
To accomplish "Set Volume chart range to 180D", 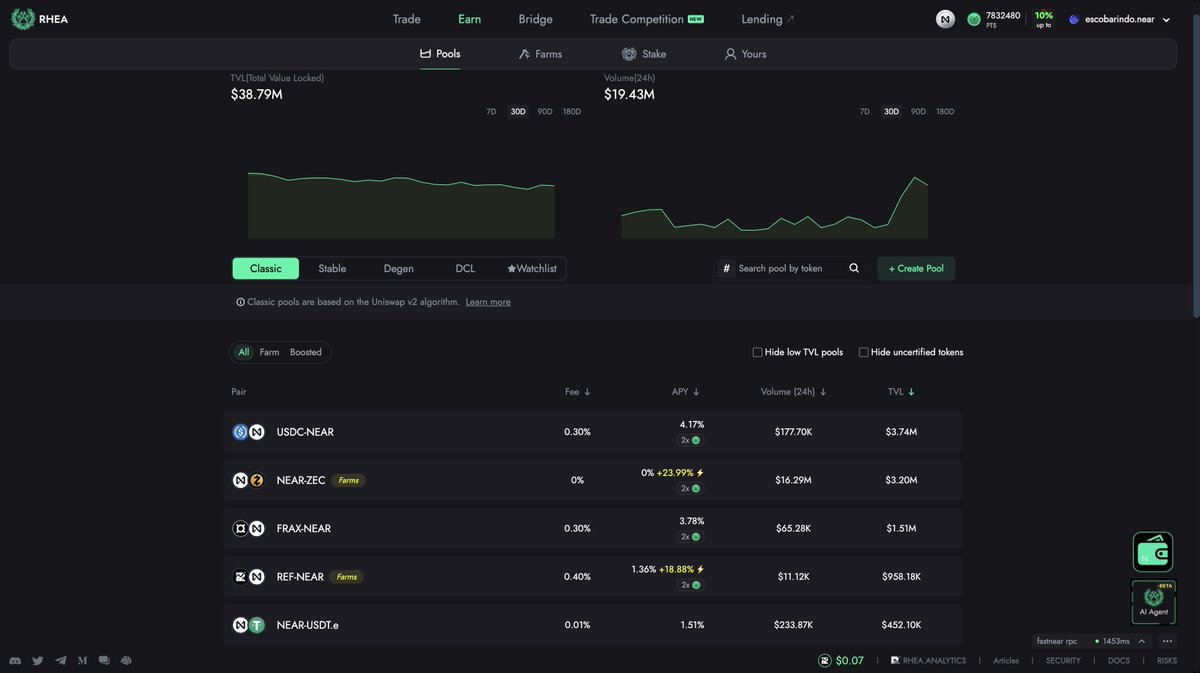I will 945,112.
